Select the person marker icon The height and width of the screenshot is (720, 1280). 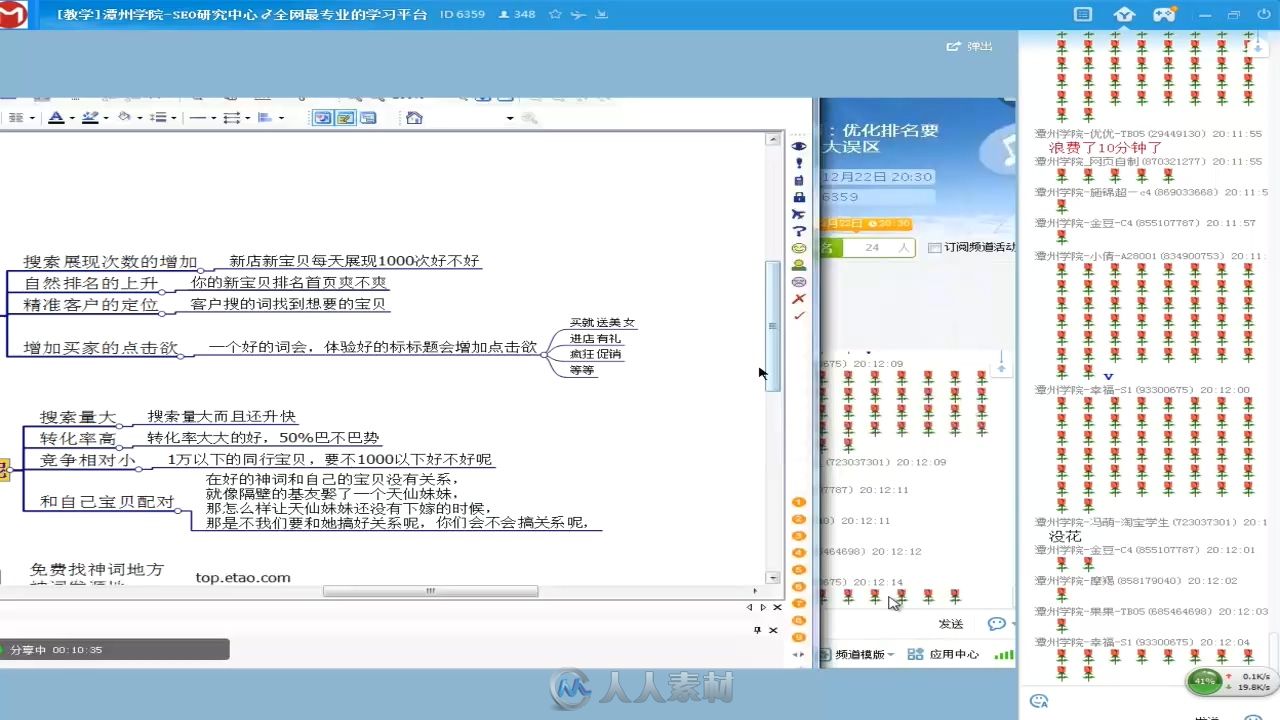click(799, 265)
